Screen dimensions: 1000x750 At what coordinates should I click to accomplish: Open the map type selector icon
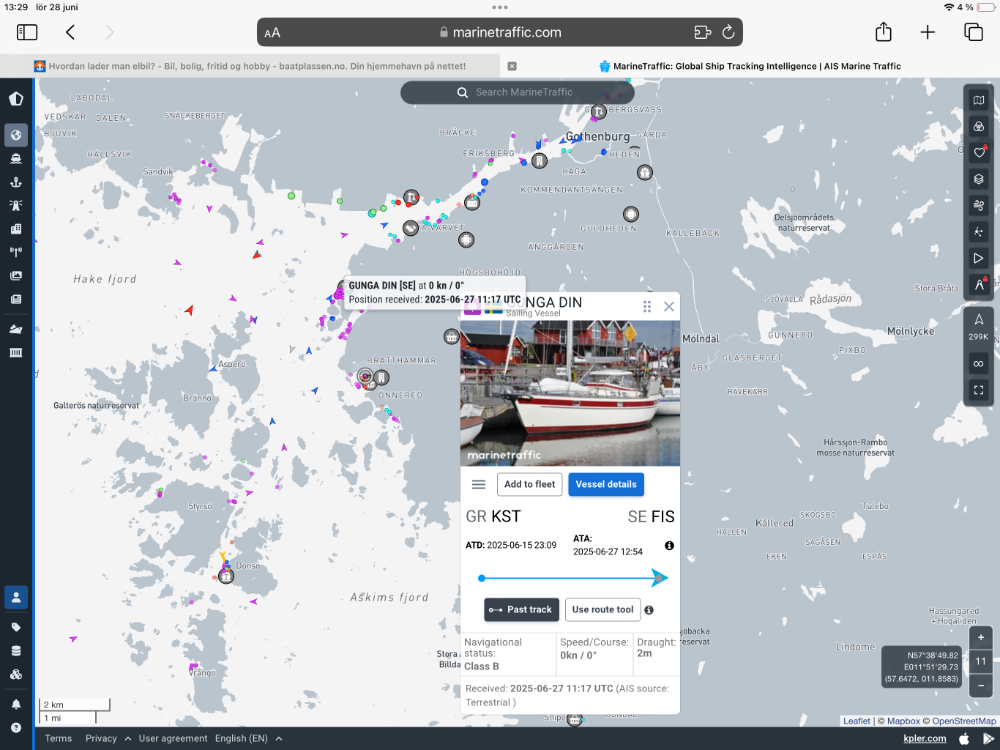pos(978,100)
